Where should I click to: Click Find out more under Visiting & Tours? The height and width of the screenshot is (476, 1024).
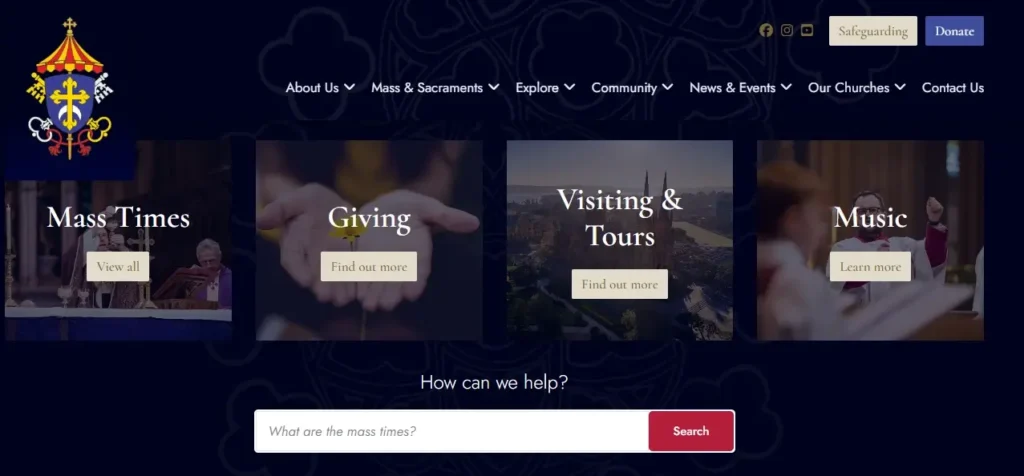620,284
